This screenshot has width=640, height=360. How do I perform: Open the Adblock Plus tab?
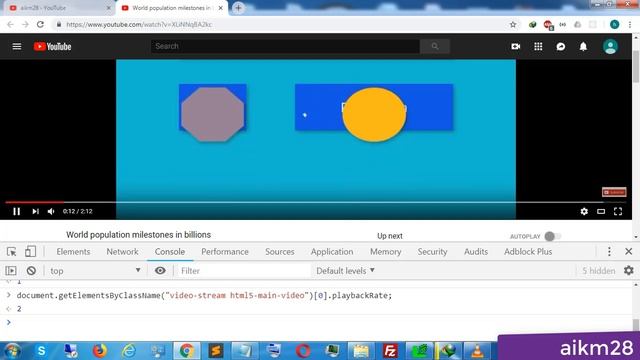[x=528, y=251]
